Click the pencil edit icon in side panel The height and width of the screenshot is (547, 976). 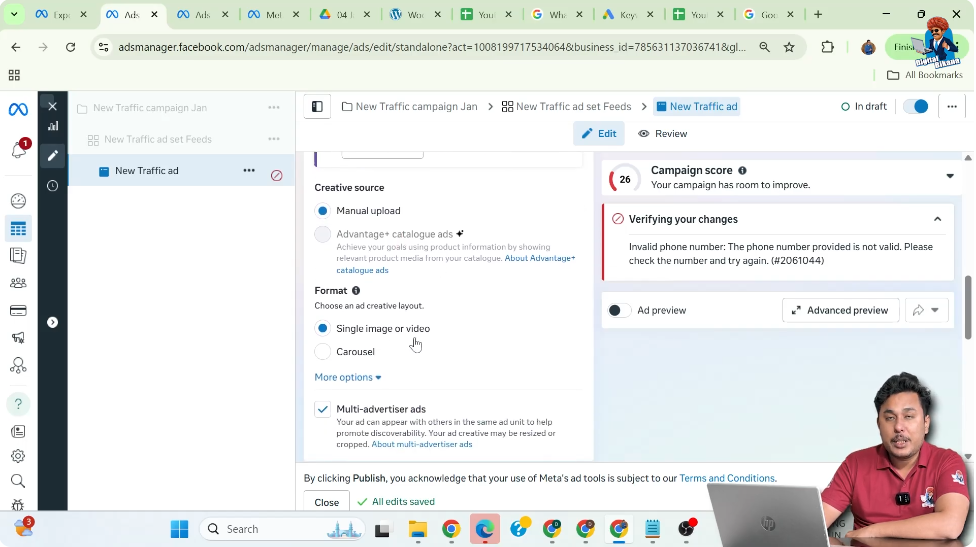(53, 156)
